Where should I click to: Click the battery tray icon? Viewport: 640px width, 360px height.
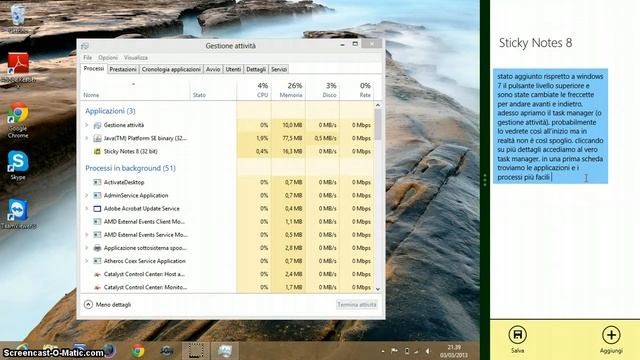coord(407,351)
